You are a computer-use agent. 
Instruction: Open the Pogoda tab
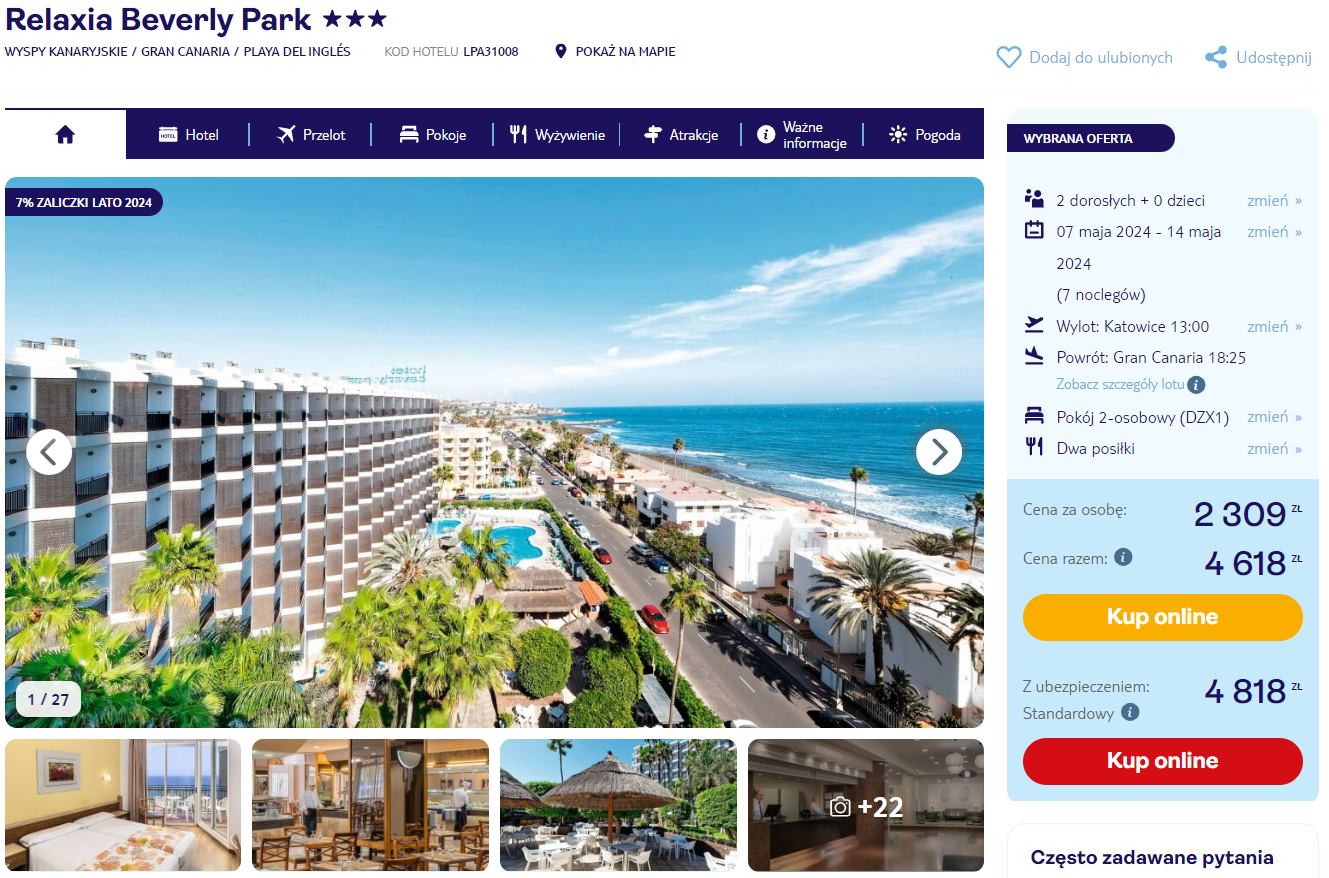point(924,135)
